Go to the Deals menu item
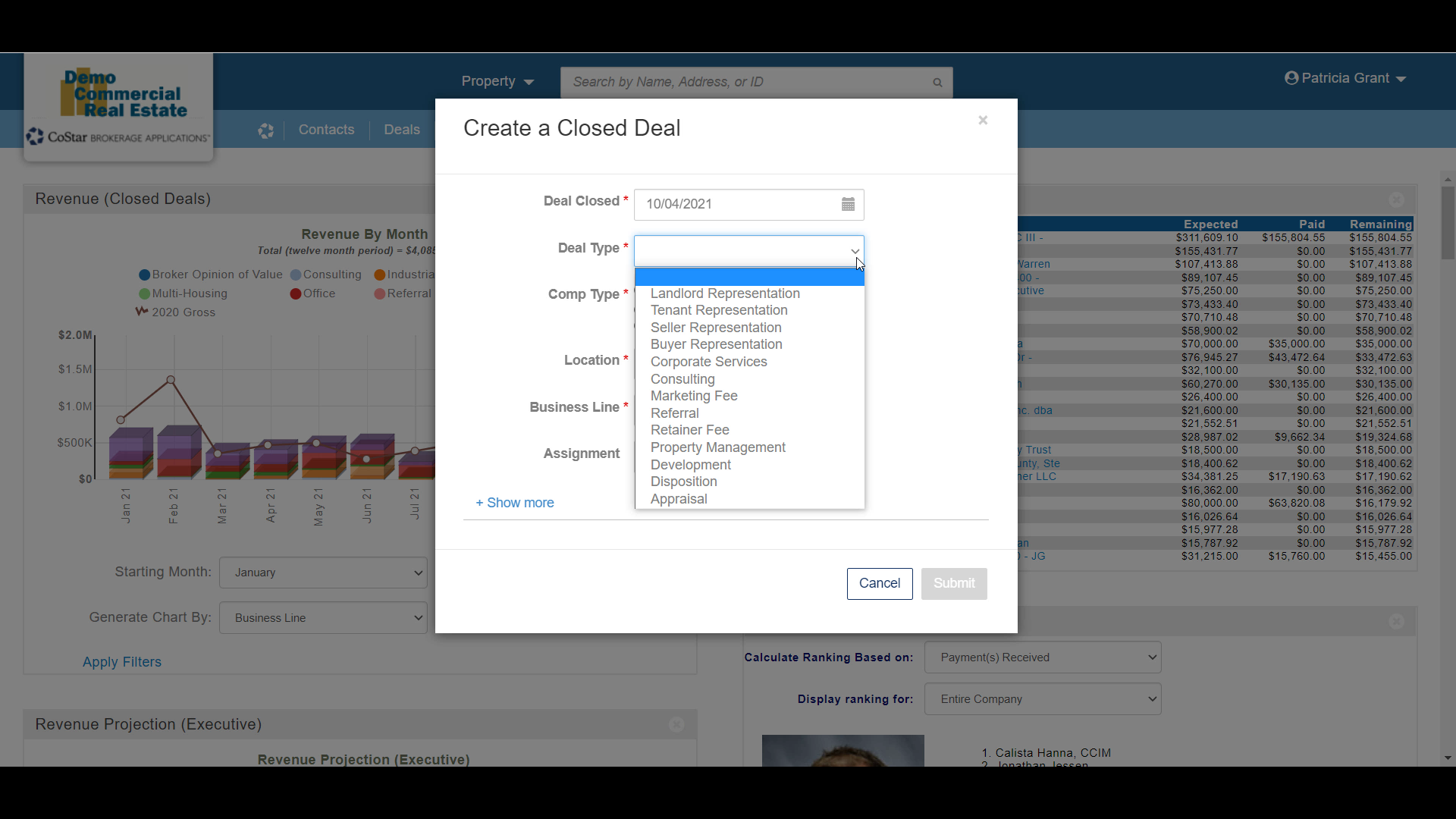 (401, 130)
